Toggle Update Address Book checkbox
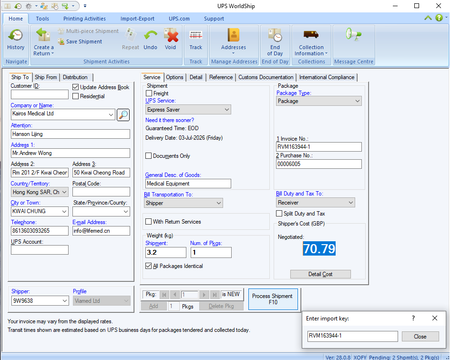This screenshot has width=450, height=360. click(x=75, y=87)
